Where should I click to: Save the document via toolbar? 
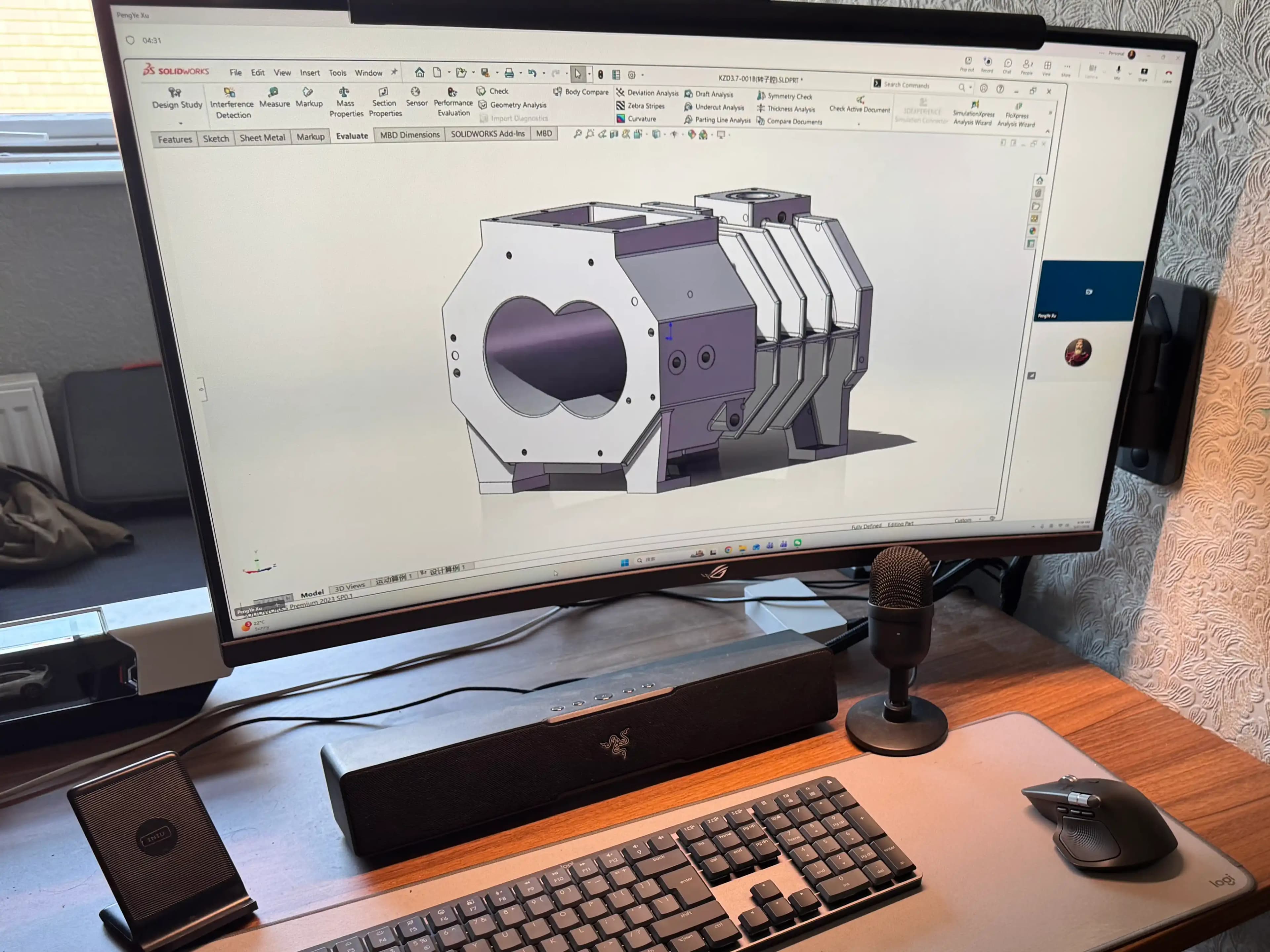click(x=485, y=73)
